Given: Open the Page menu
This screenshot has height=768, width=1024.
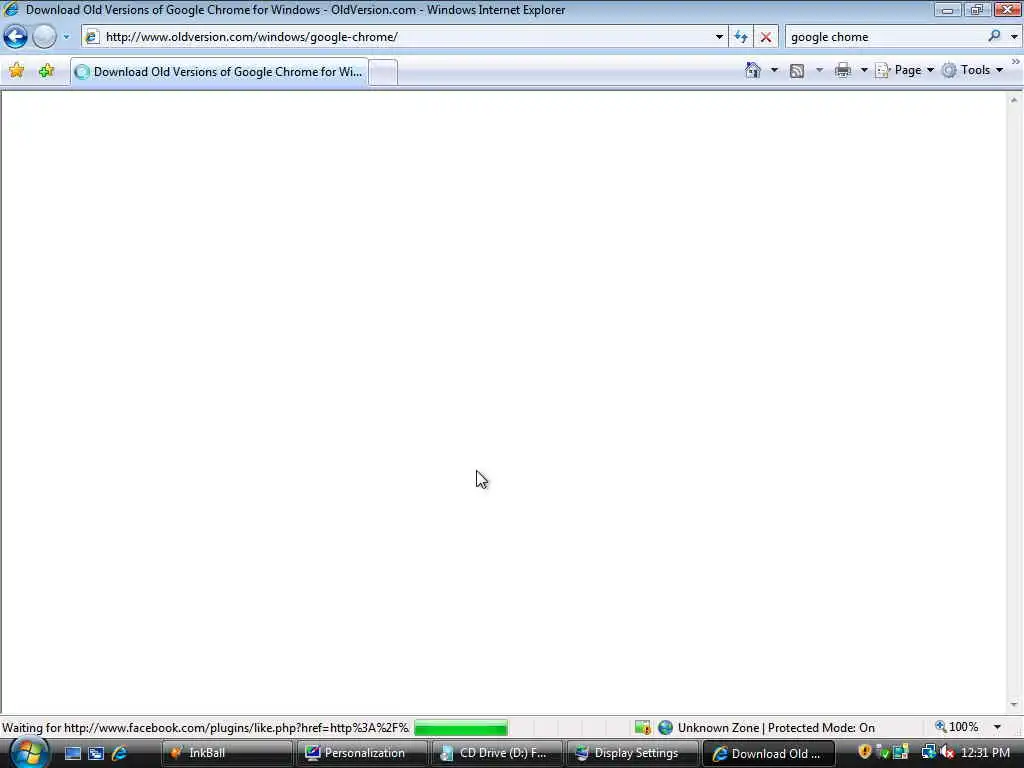Looking at the screenshot, I should (x=904, y=70).
